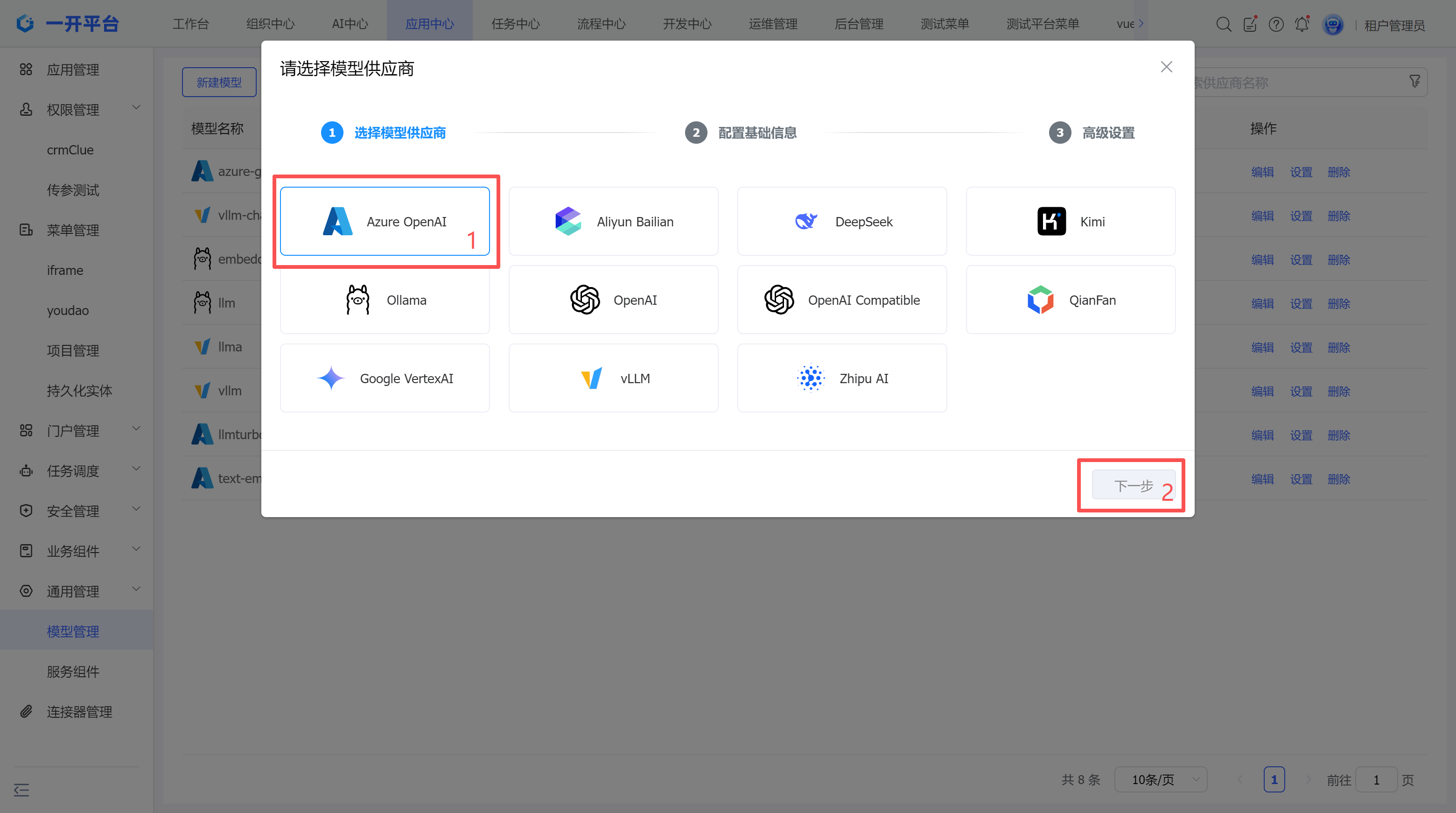Choose the Google VertexAI provider card
This screenshot has height=813, width=1456.
pyautogui.click(x=385, y=378)
